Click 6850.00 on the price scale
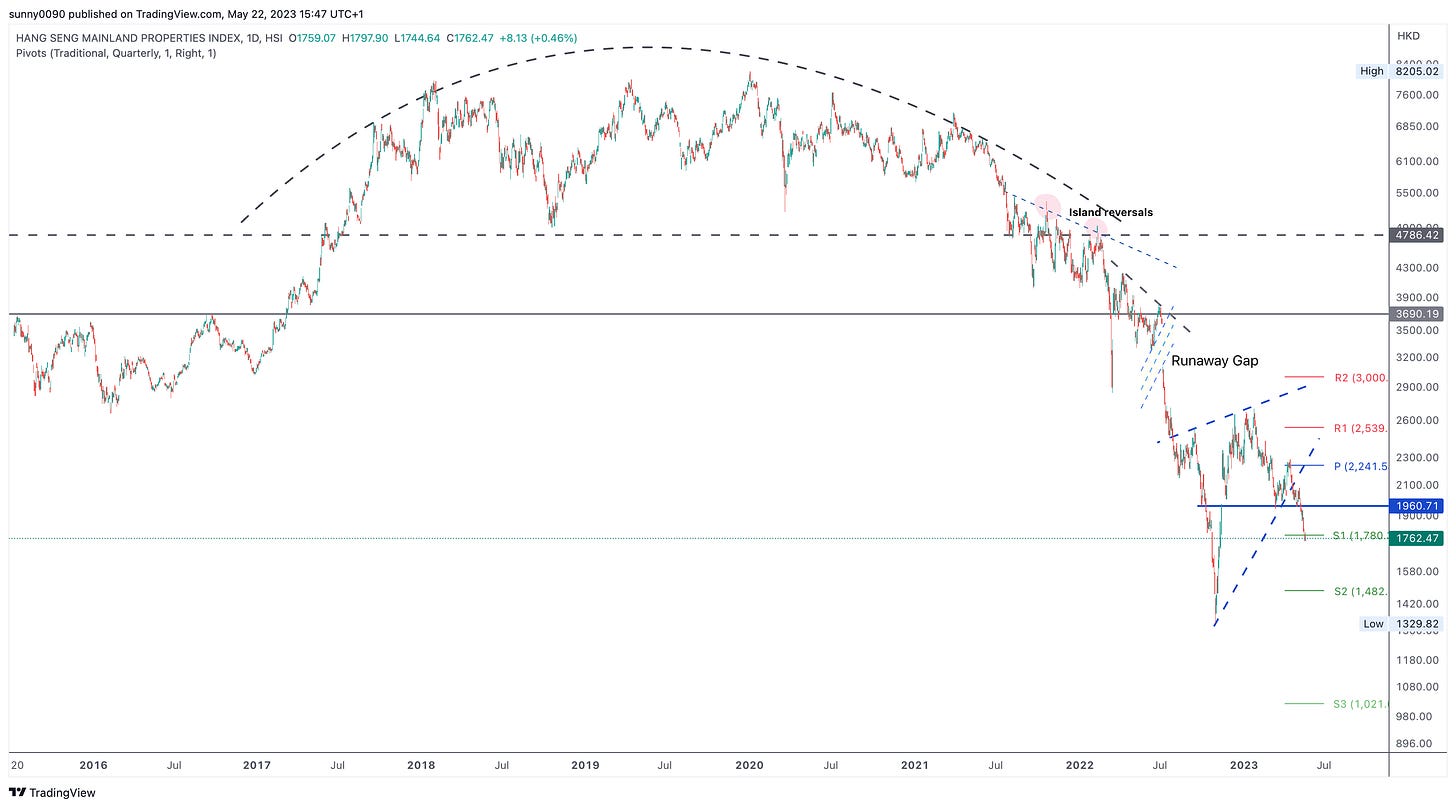 1417,127
